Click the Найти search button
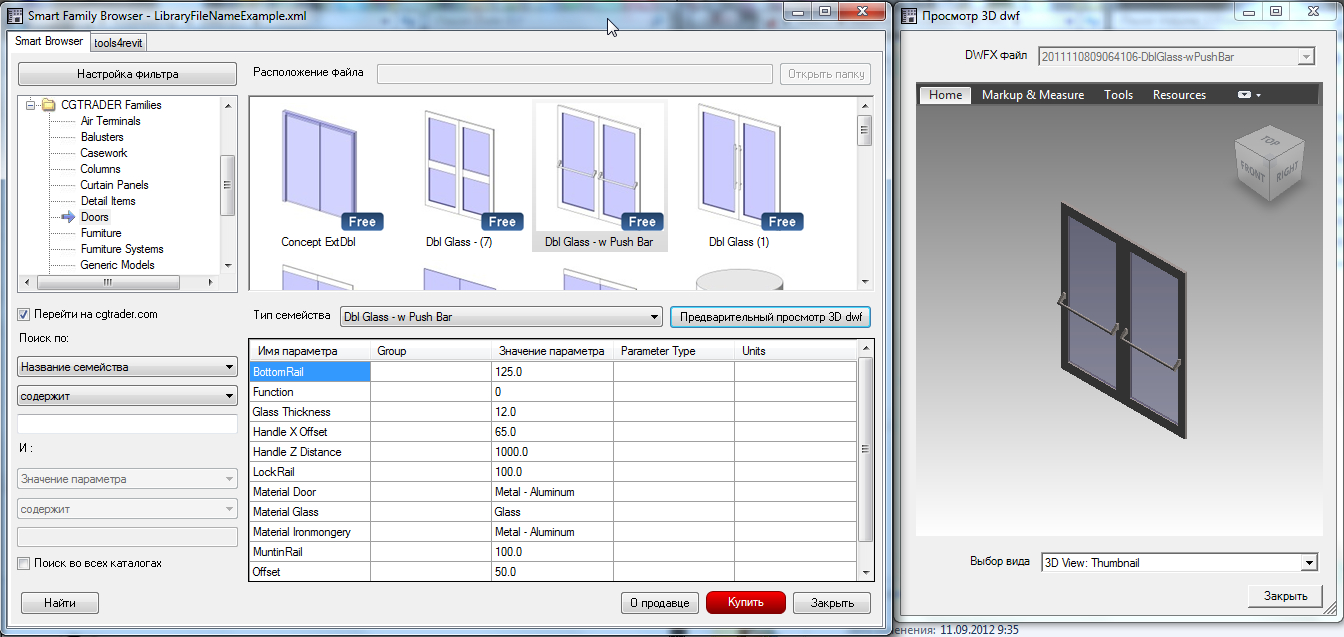The width and height of the screenshot is (1344, 637). pos(60,603)
